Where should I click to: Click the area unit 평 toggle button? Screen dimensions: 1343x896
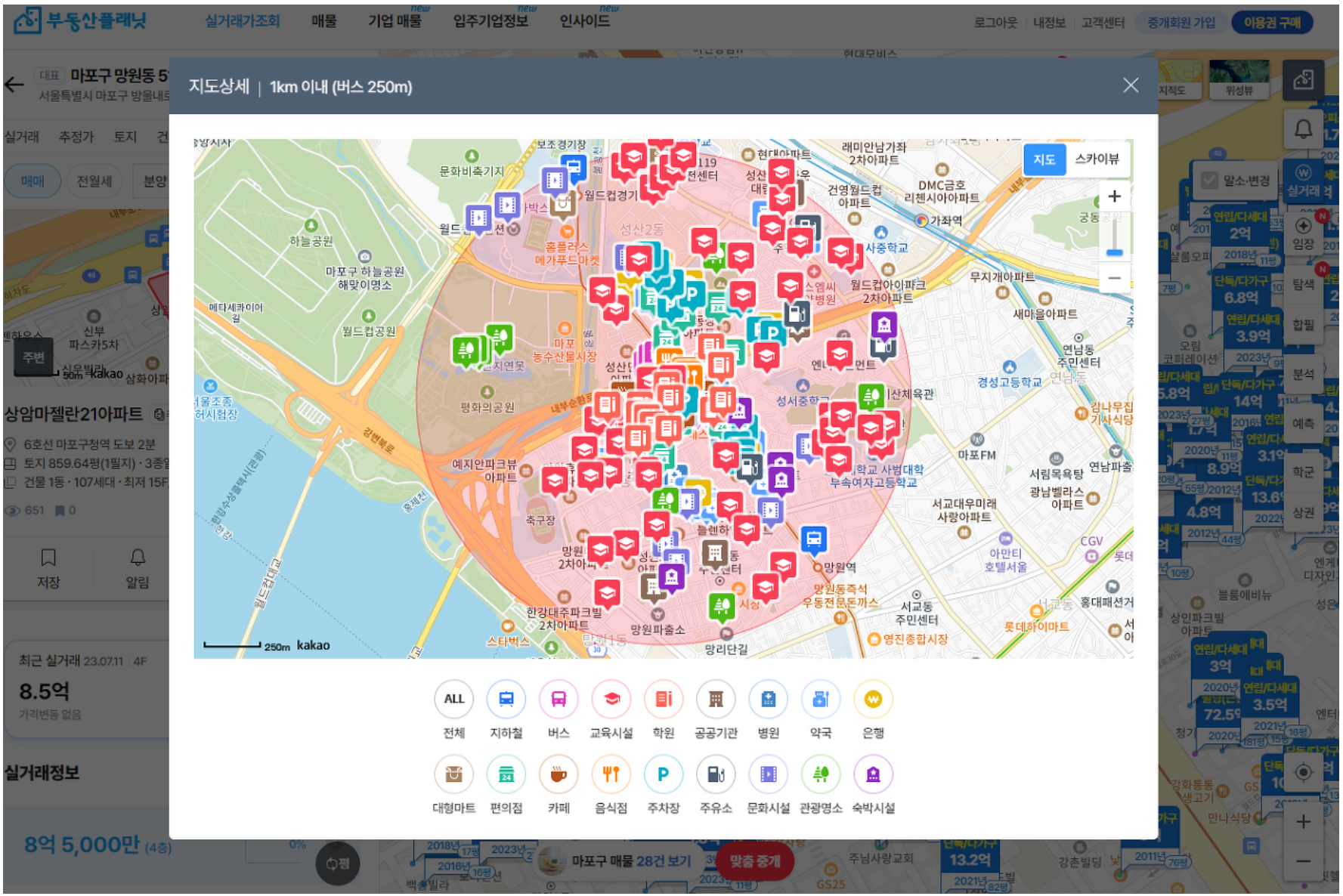pyautogui.click(x=338, y=863)
